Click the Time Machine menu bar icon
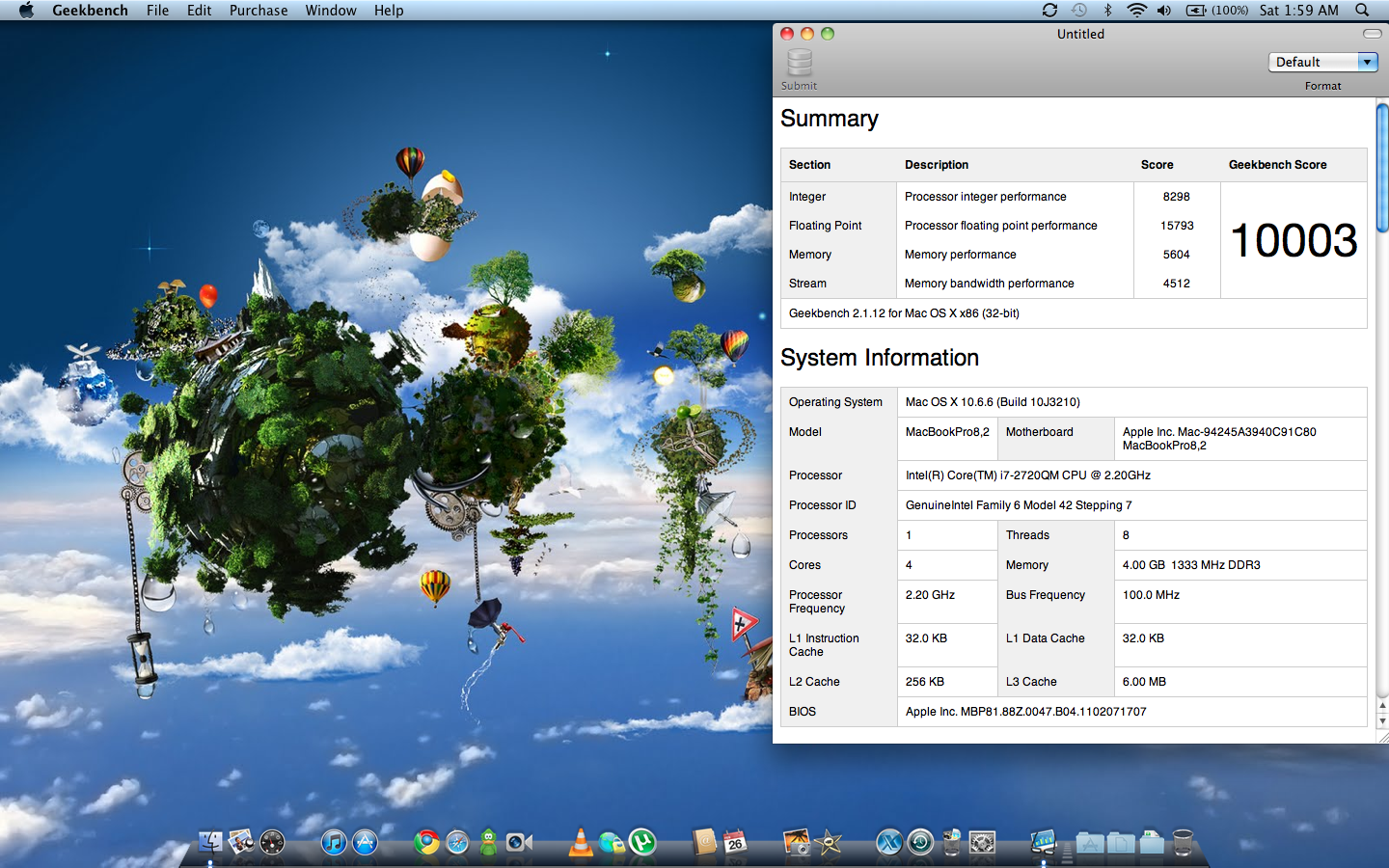This screenshot has width=1389, height=868. point(1079,10)
